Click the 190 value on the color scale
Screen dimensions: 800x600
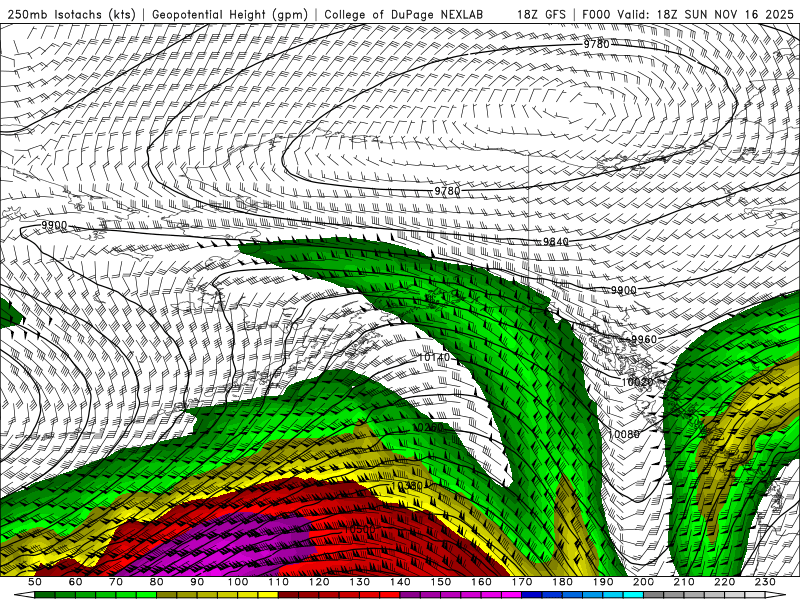[x=603, y=582]
